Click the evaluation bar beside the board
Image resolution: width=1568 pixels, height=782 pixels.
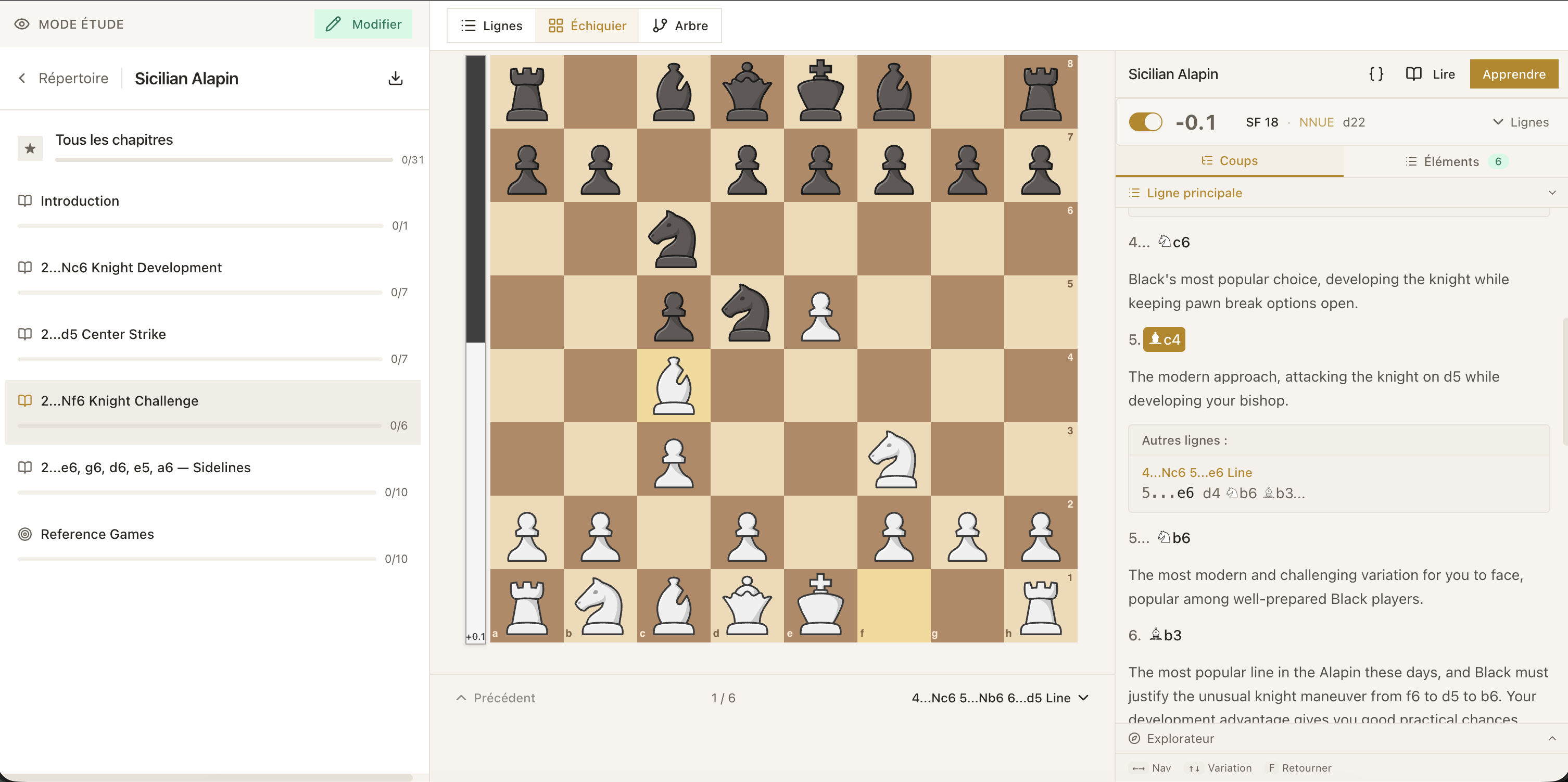pos(475,349)
